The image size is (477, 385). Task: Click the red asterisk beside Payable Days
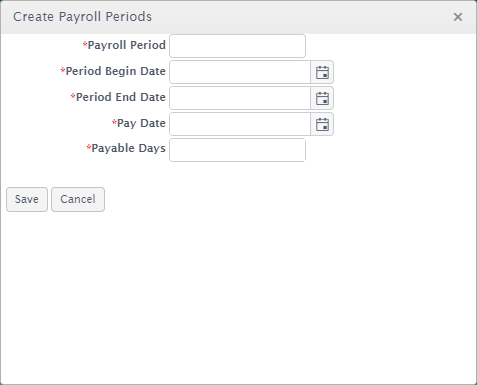(89, 147)
